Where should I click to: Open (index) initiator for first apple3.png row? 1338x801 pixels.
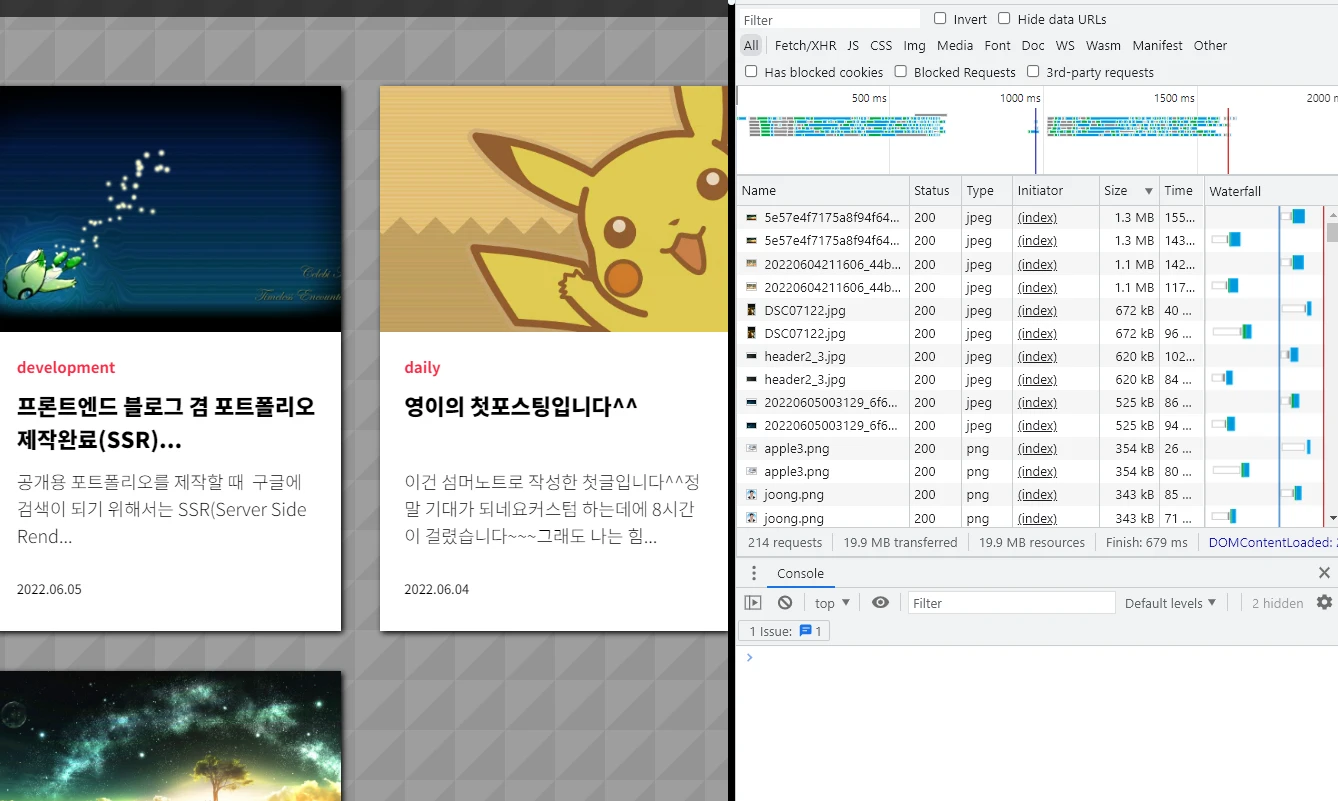point(1037,448)
